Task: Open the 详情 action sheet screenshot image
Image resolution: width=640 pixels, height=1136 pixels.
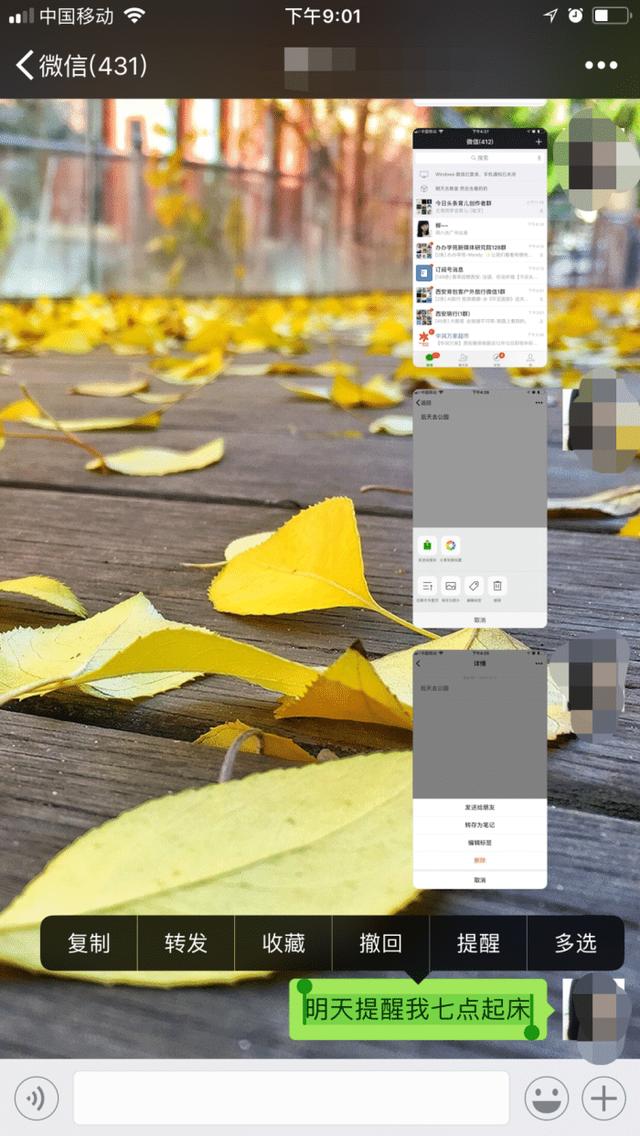Action: pyautogui.click(x=480, y=767)
